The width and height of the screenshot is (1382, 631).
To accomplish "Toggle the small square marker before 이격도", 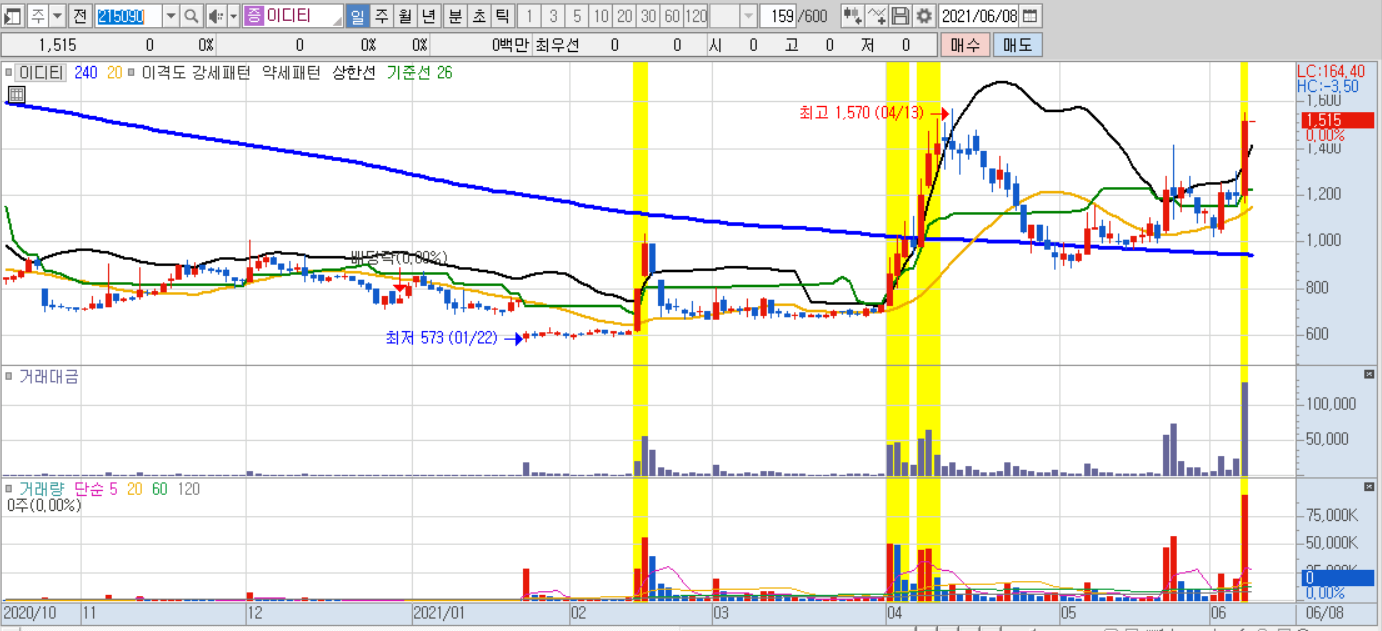I will [x=133, y=72].
